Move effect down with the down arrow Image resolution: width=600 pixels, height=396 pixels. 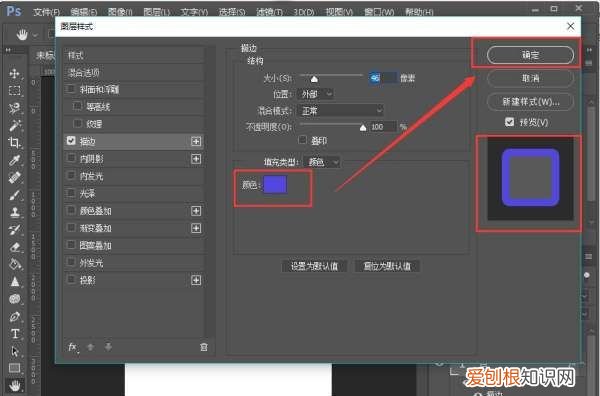click(108, 347)
